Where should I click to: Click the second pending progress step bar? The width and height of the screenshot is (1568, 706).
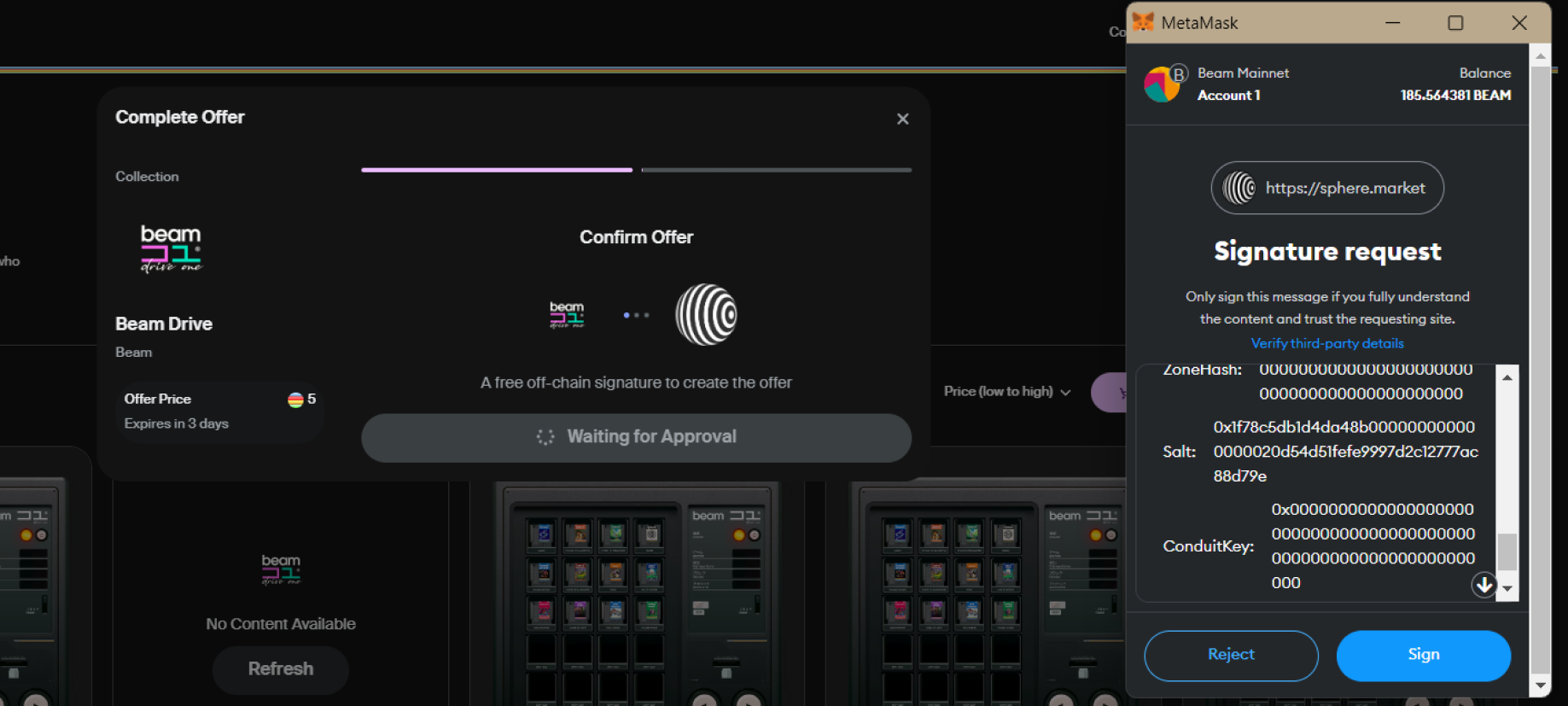tap(776, 170)
